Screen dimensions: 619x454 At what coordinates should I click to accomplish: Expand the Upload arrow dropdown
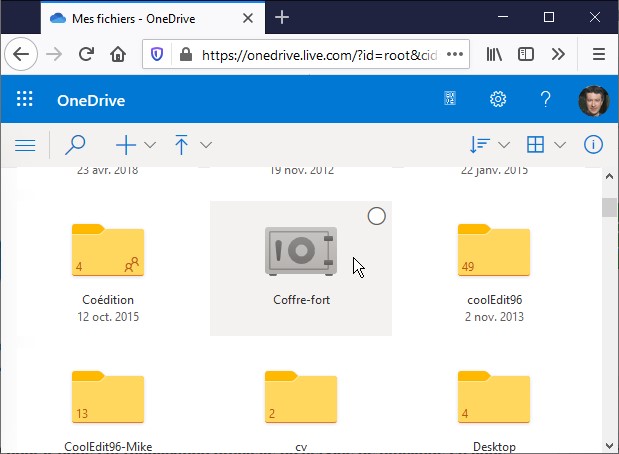point(192,145)
